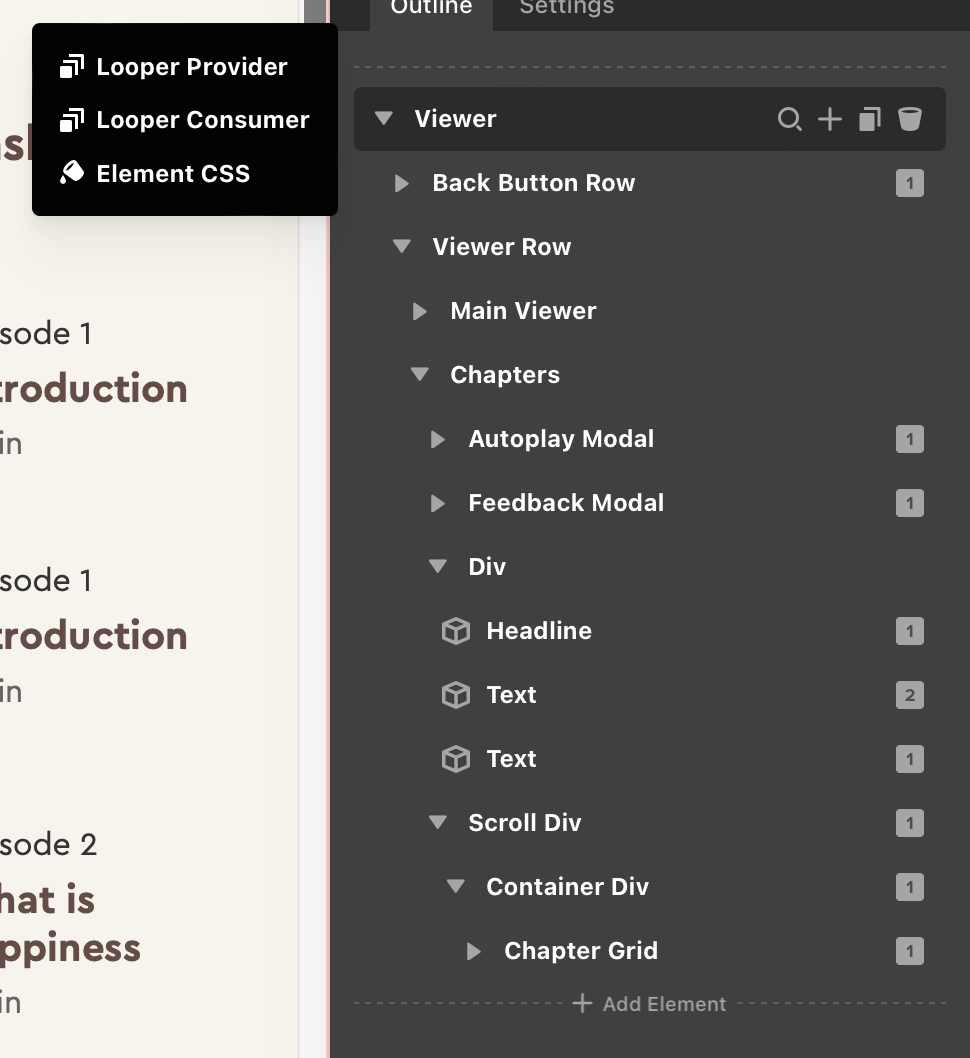Click badge 1 on Chapter Grid row

click(x=910, y=951)
